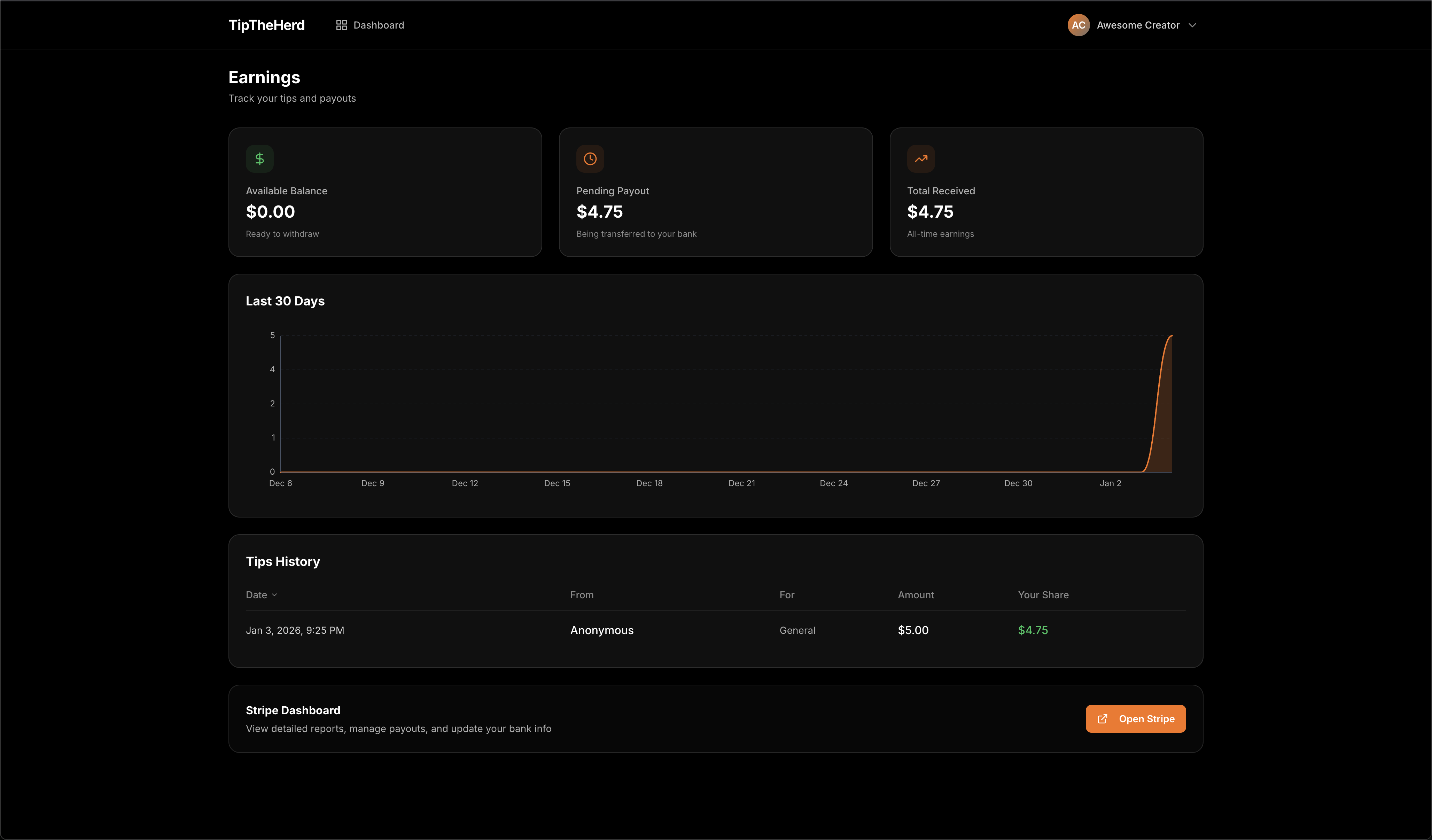Click the trending-up icon on Total Received card
This screenshot has width=1432, height=840.
(920, 158)
